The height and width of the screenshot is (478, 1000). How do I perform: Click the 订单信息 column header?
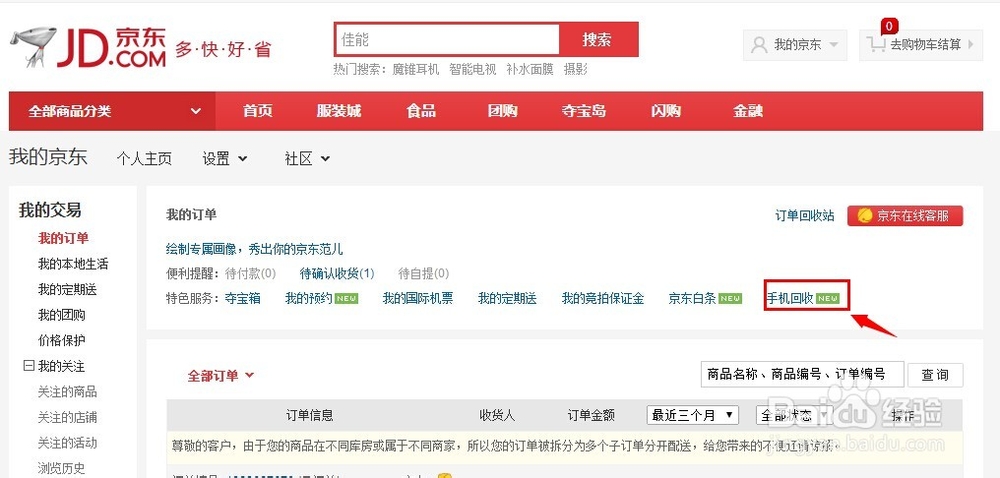[x=309, y=416]
